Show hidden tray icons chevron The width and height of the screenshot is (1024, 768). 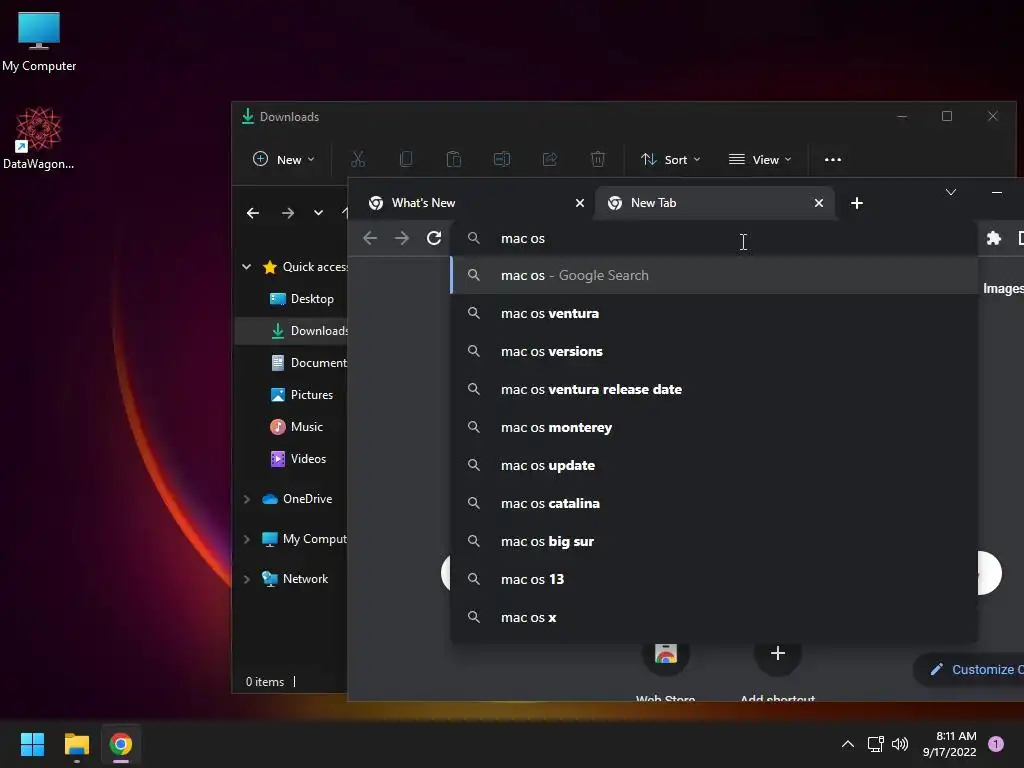click(848, 744)
